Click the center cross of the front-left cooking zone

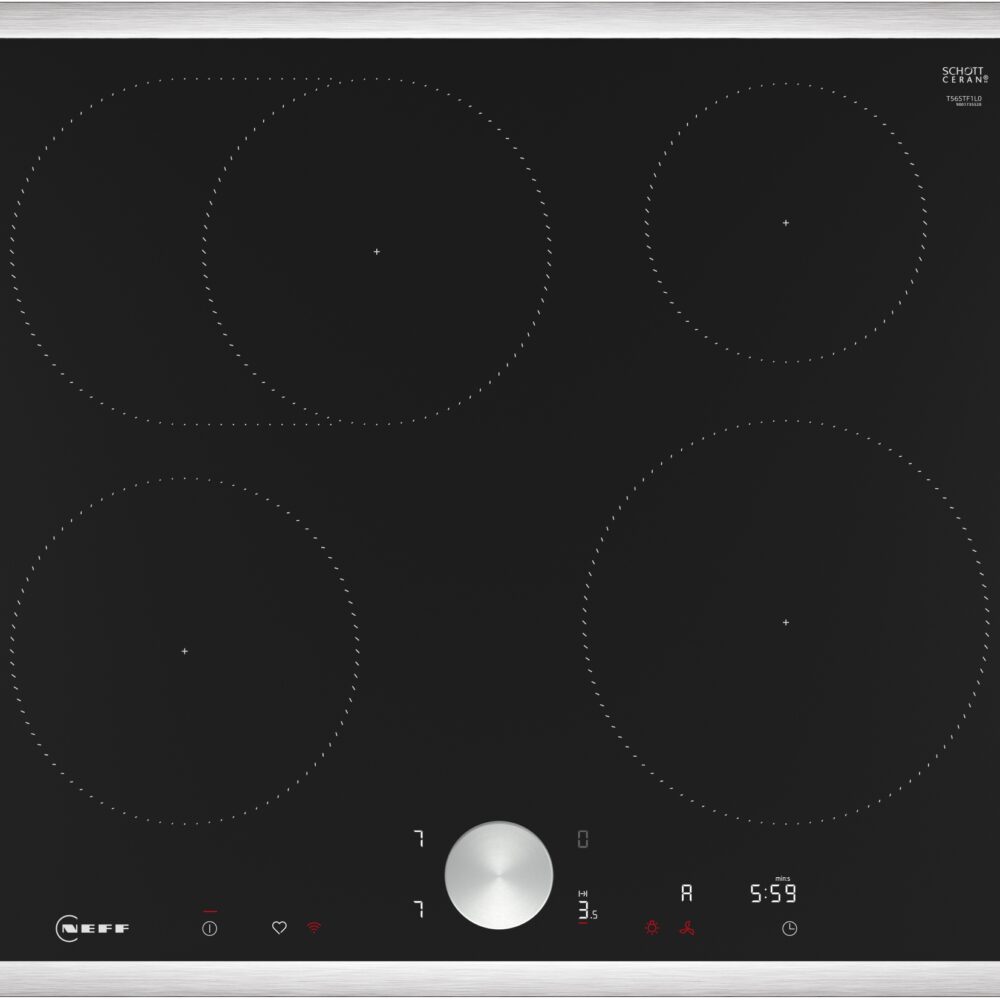184,651
